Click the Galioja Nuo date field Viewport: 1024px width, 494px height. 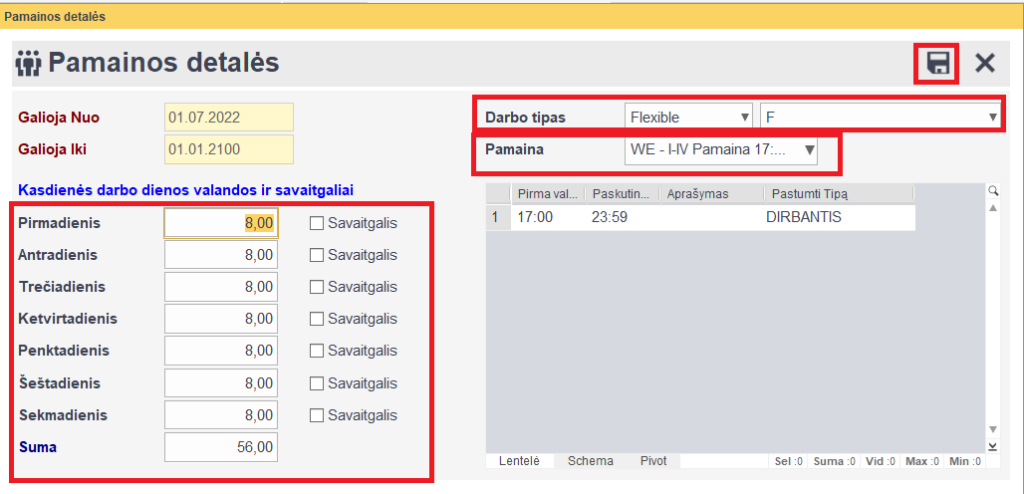(x=229, y=117)
